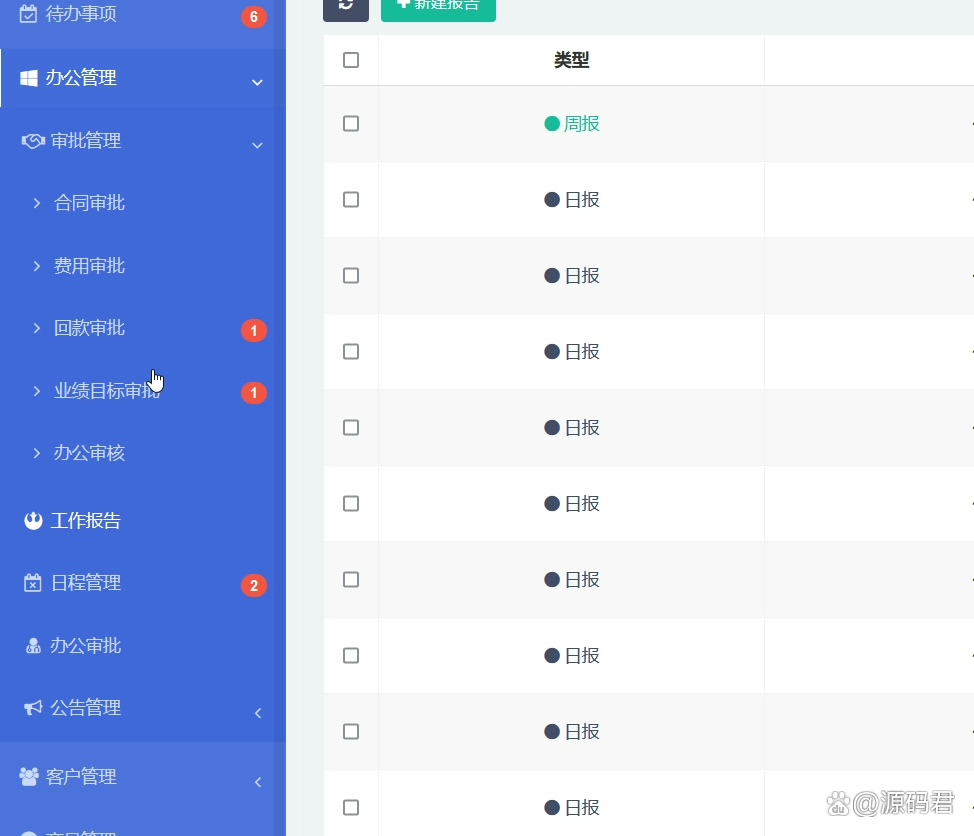
Task: Expand the 业绩目标审批 arrow
Action: tap(37, 391)
